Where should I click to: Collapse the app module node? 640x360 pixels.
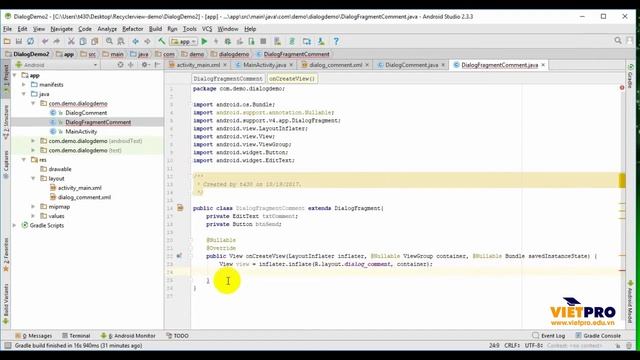[x=15, y=75]
